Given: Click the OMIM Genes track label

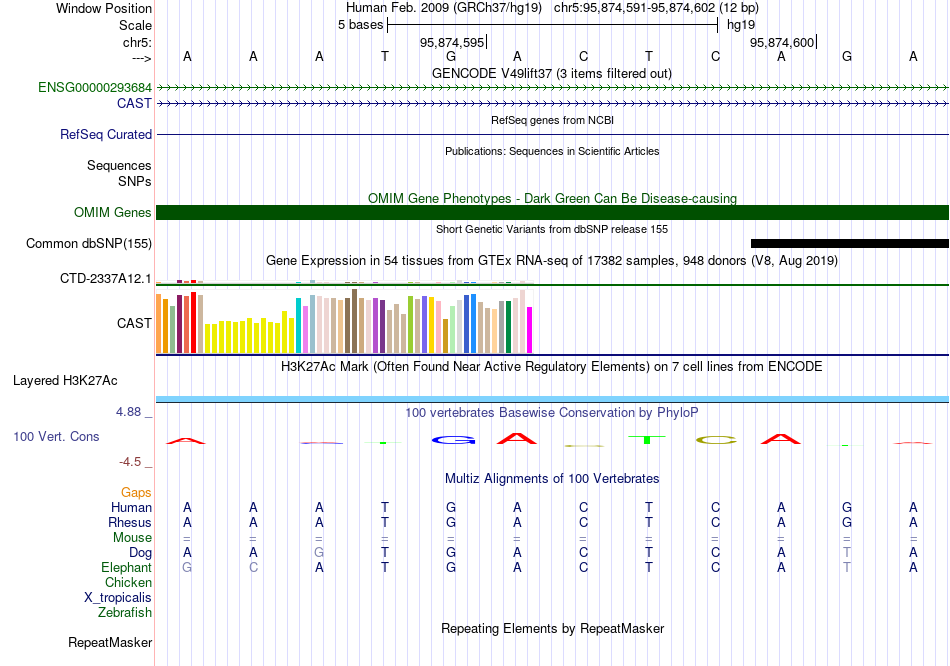Looking at the screenshot, I should [x=112, y=212].
